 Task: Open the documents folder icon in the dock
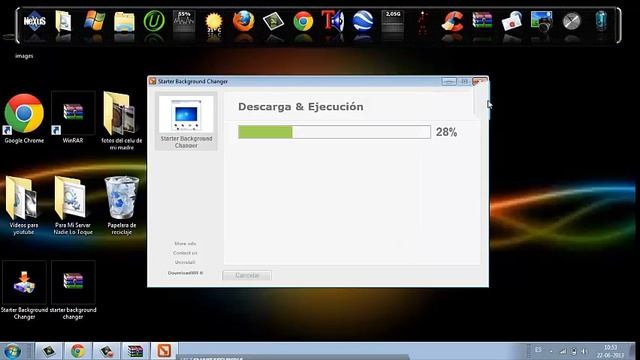(x=64, y=21)
